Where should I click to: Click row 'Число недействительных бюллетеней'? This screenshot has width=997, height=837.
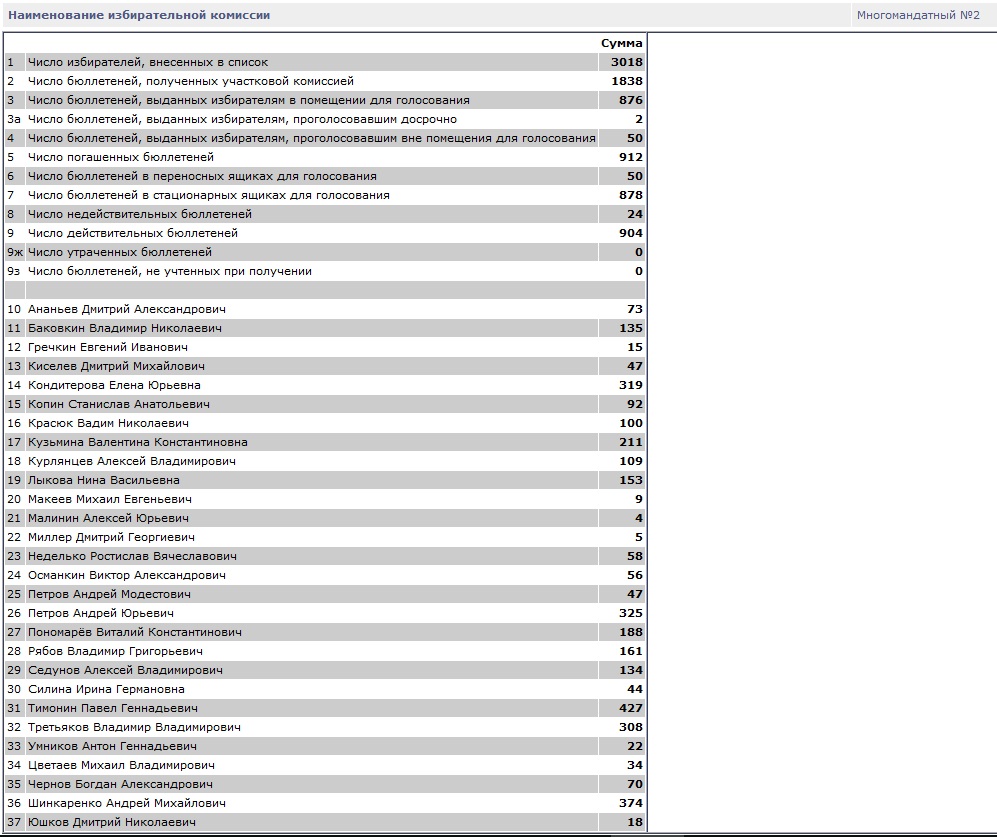pyautogui.click(x=140, y=214)
